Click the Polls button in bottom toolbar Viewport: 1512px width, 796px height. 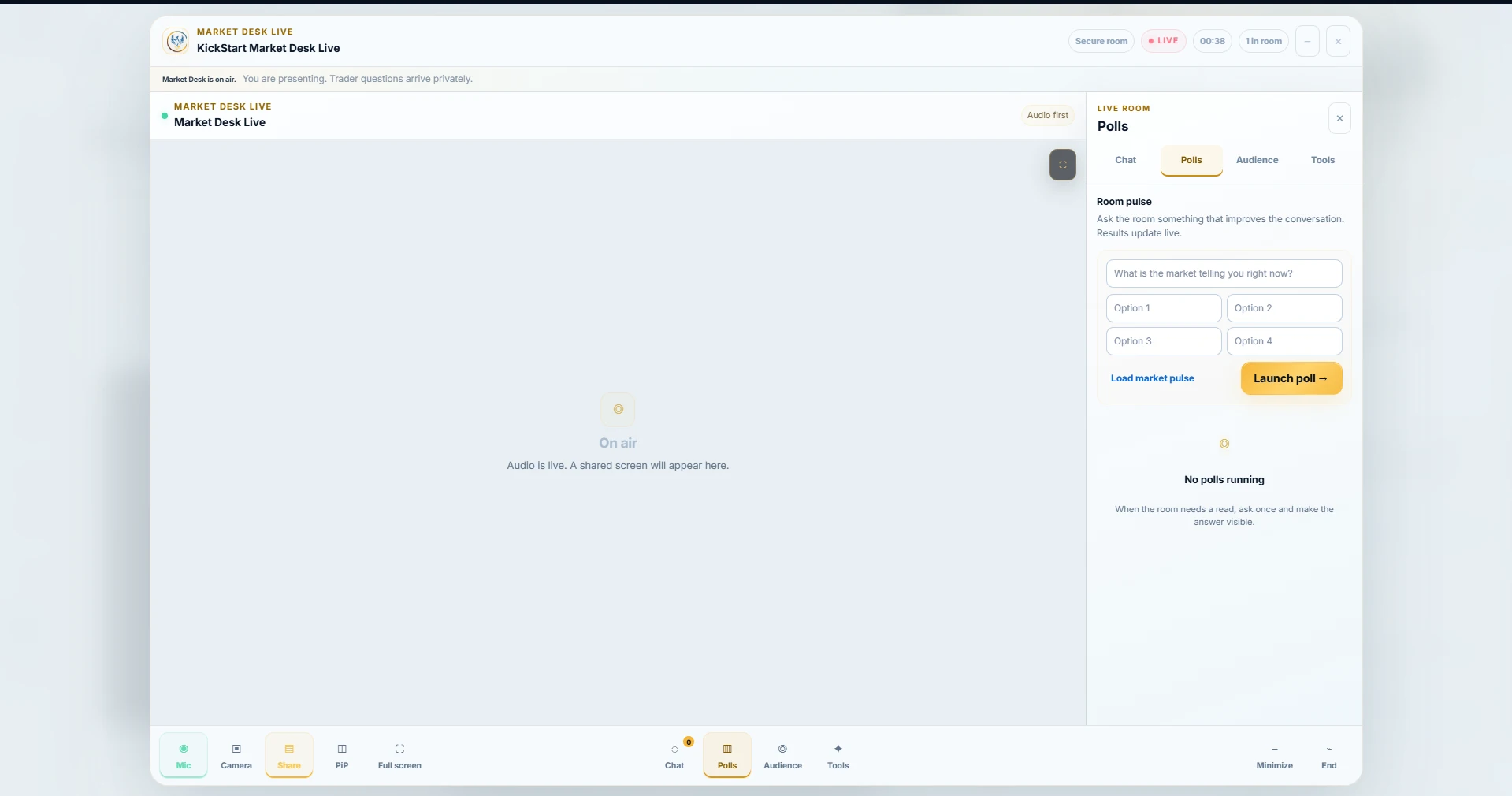point(727,755)
